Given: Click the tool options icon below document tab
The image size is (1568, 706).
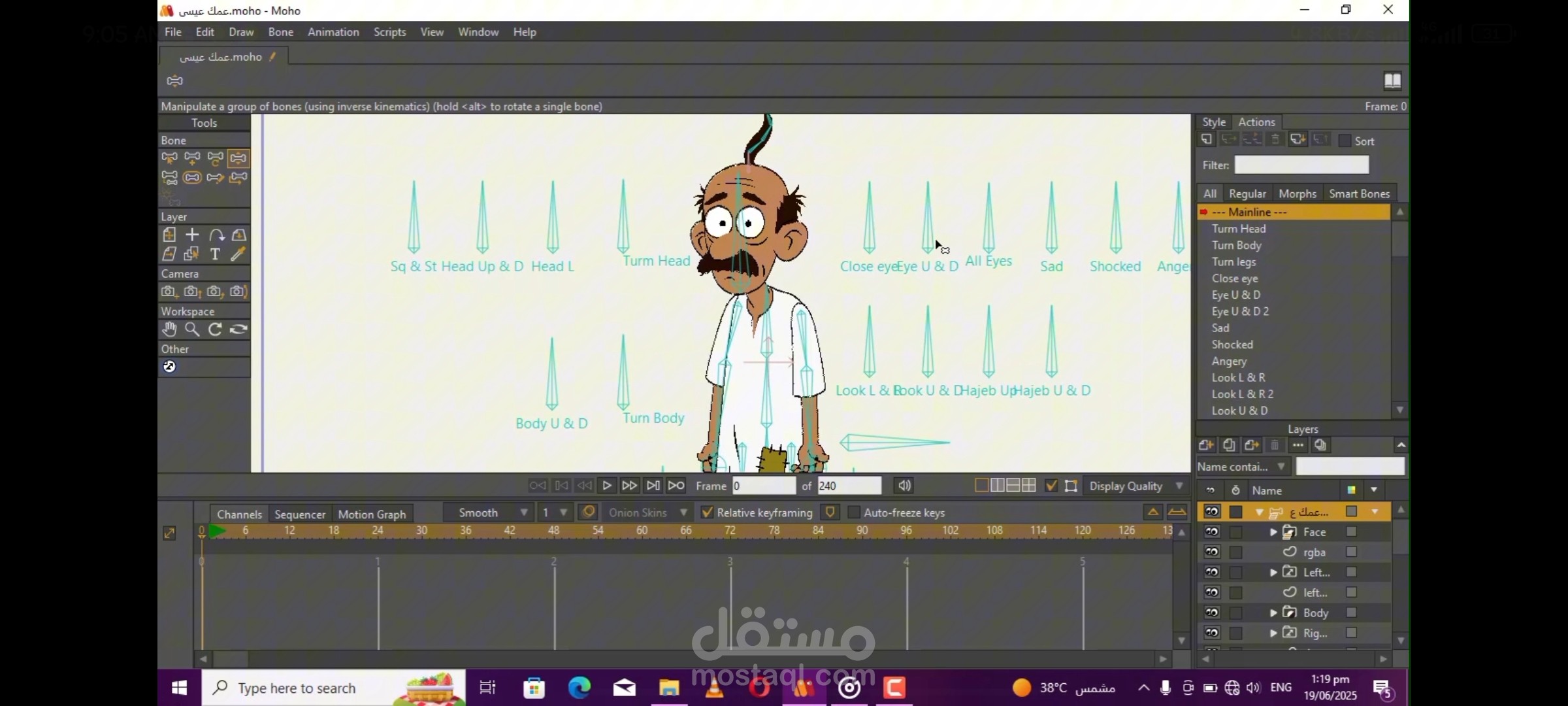Looking at the screenshot, I should (x=175, y=80).
